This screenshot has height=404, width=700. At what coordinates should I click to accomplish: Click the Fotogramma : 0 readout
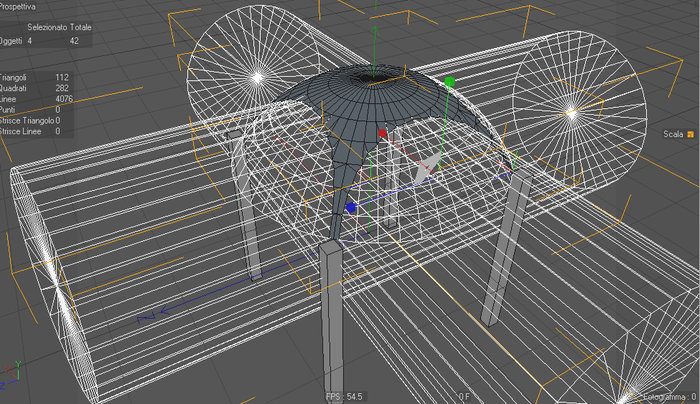point(670,396)
